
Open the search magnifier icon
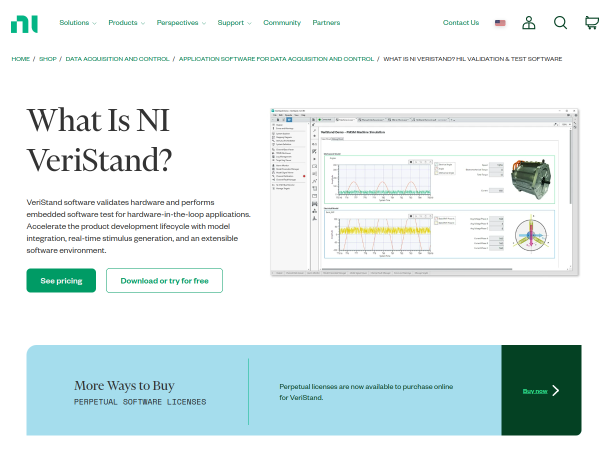click(x=560, y=23)
